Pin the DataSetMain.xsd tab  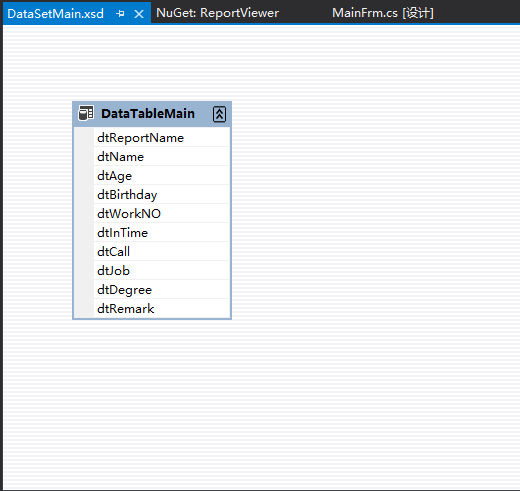[x=120, y=14]
